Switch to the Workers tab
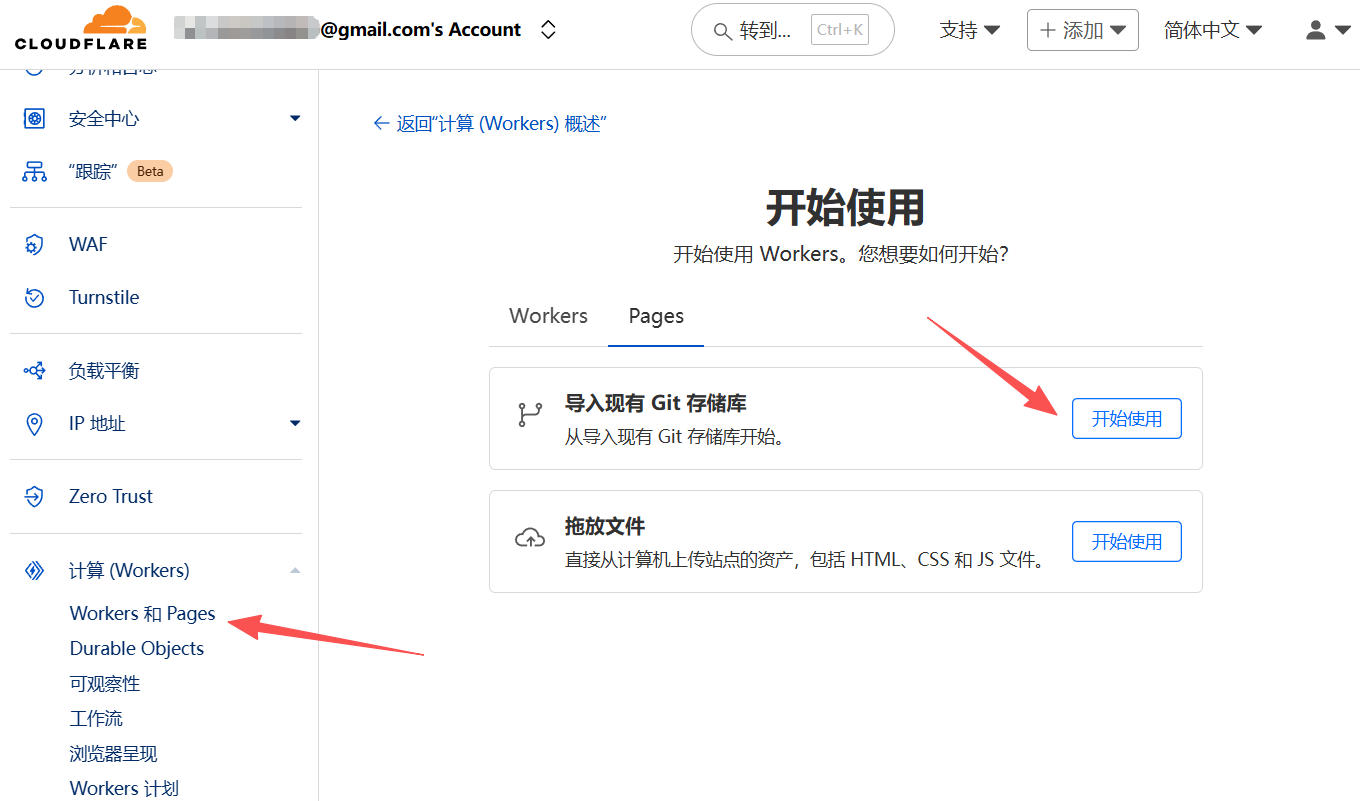Screen dimensions: 1360x801 pyautogui.click(x=548, y=316)
